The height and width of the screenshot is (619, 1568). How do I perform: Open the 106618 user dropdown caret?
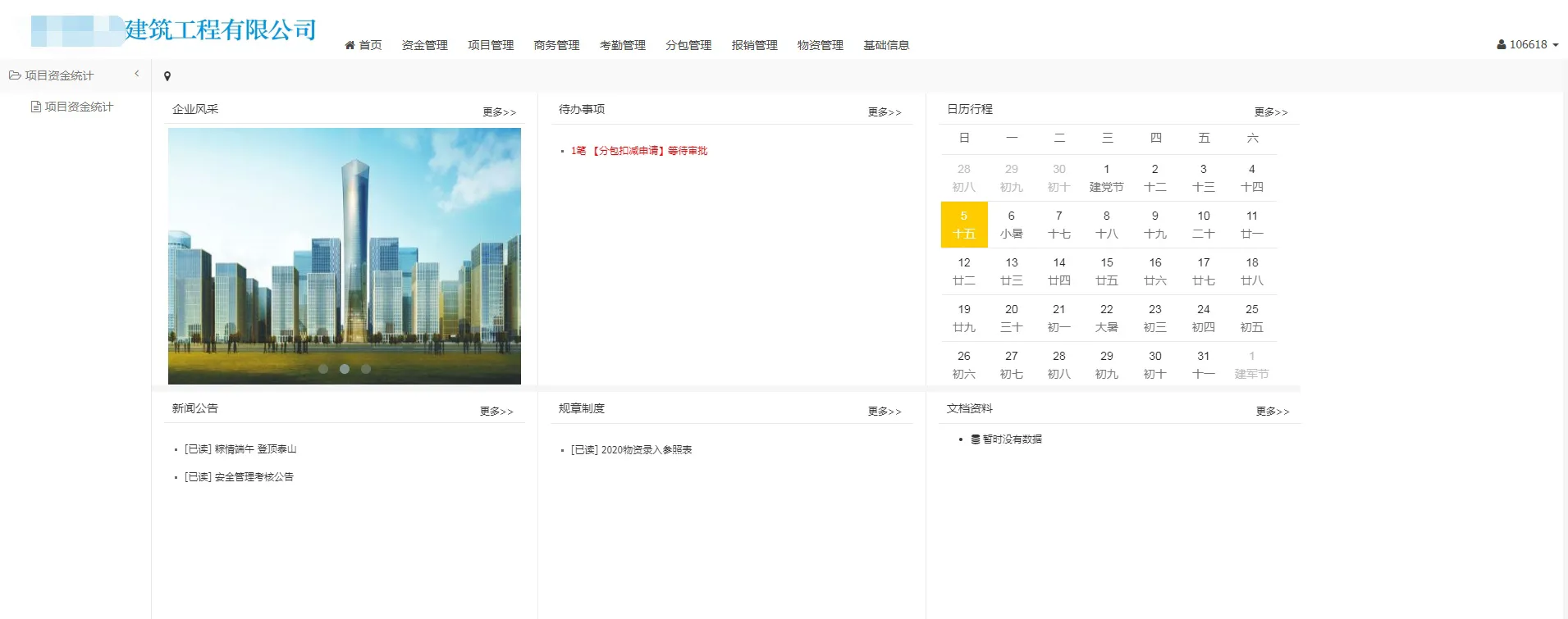pyautogui.click(x=1555, y=45)
